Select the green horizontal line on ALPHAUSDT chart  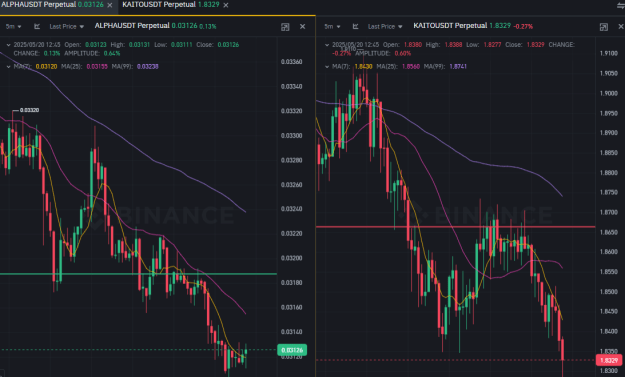(x=138, y=274)
